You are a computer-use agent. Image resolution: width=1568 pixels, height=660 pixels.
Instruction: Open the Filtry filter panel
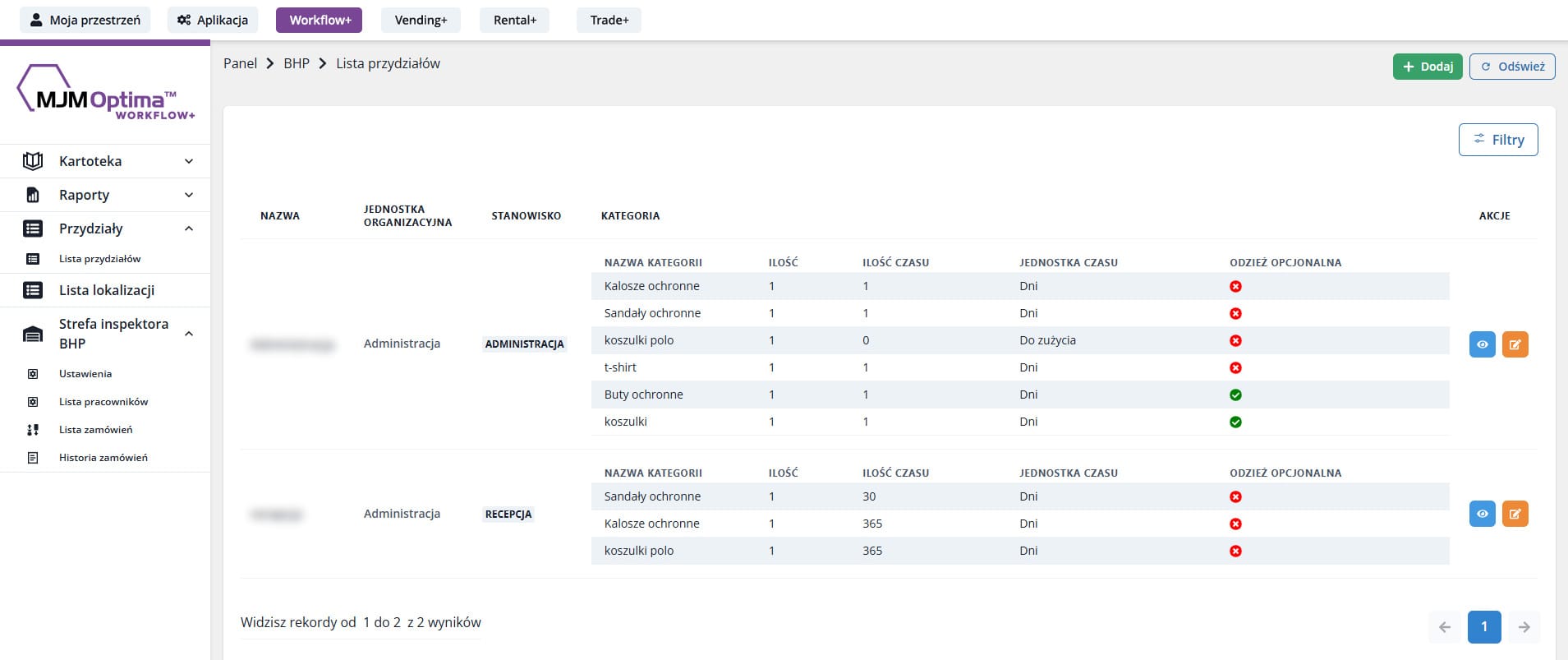point(1497,140)
